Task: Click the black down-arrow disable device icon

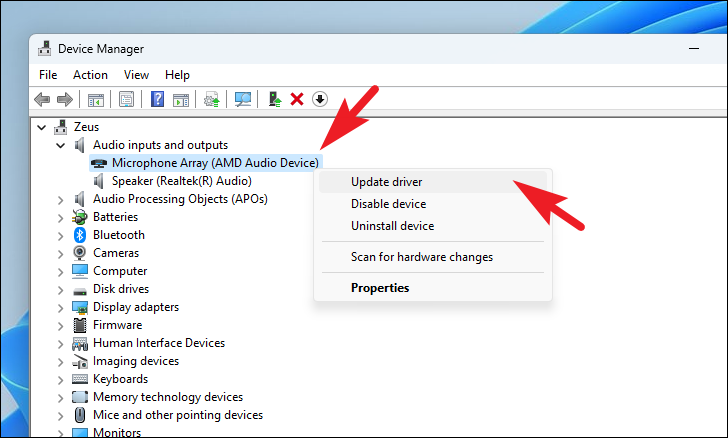Action: coord(319,99)
